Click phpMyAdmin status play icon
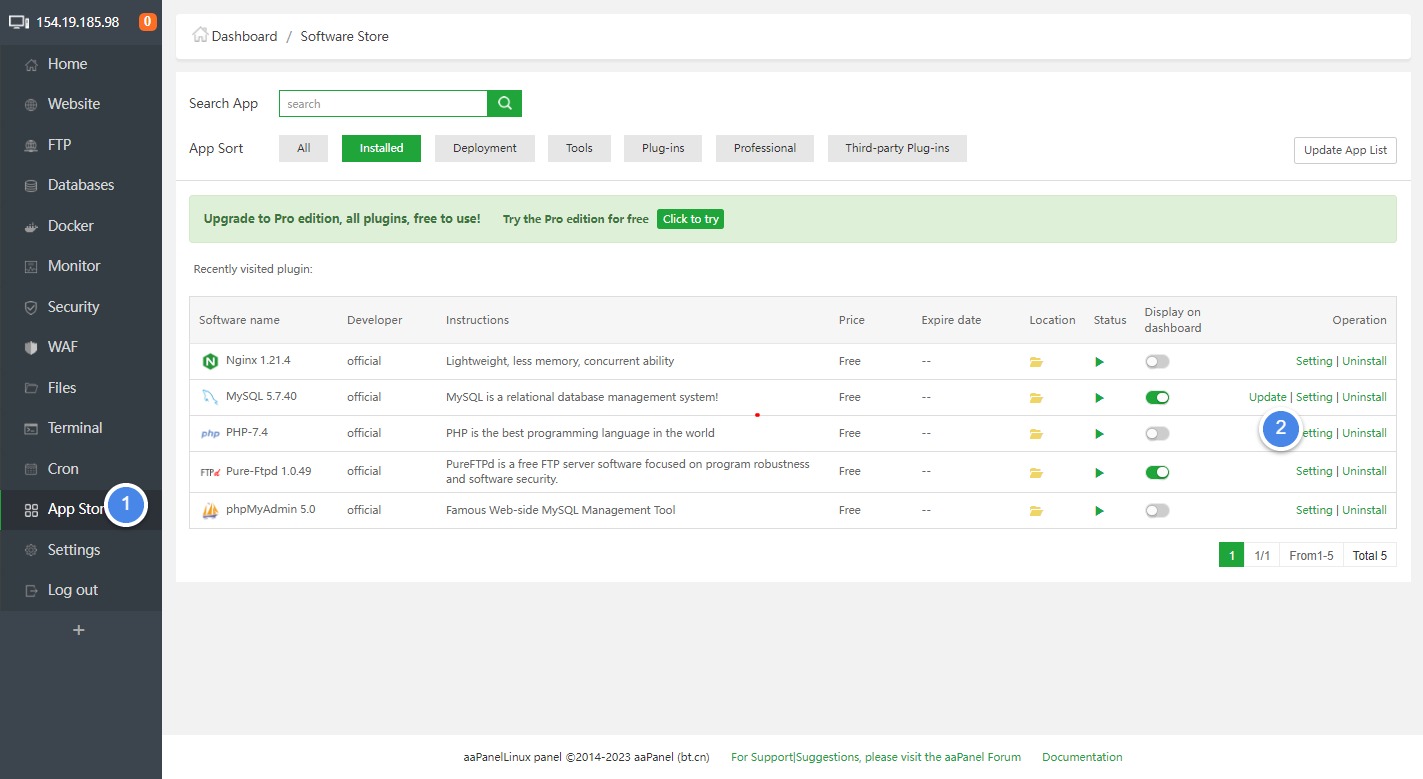This screenshot has height=779, width=1423. (x=1099, y=511)
